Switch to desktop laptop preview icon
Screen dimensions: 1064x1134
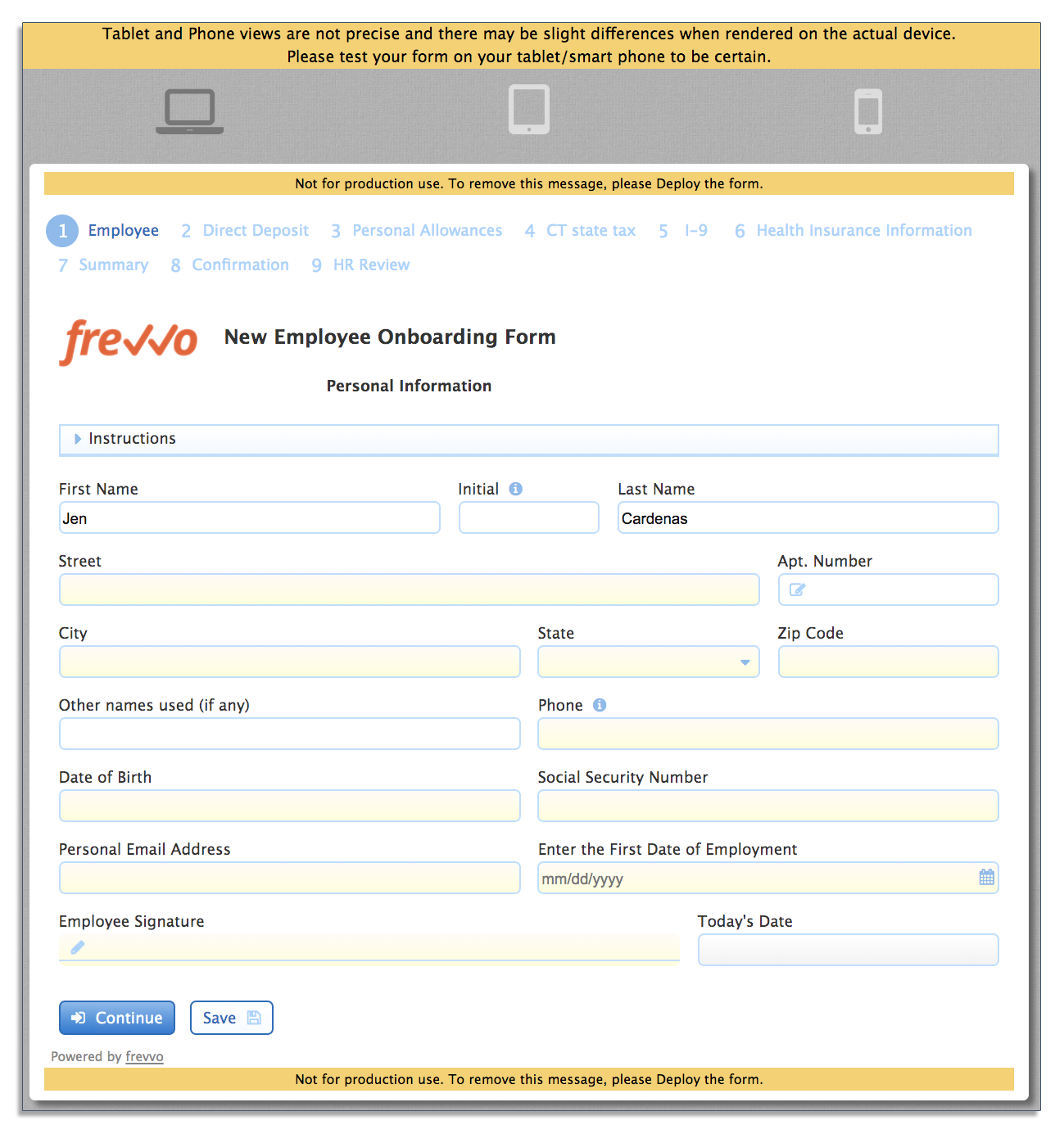tap(189, 111)
